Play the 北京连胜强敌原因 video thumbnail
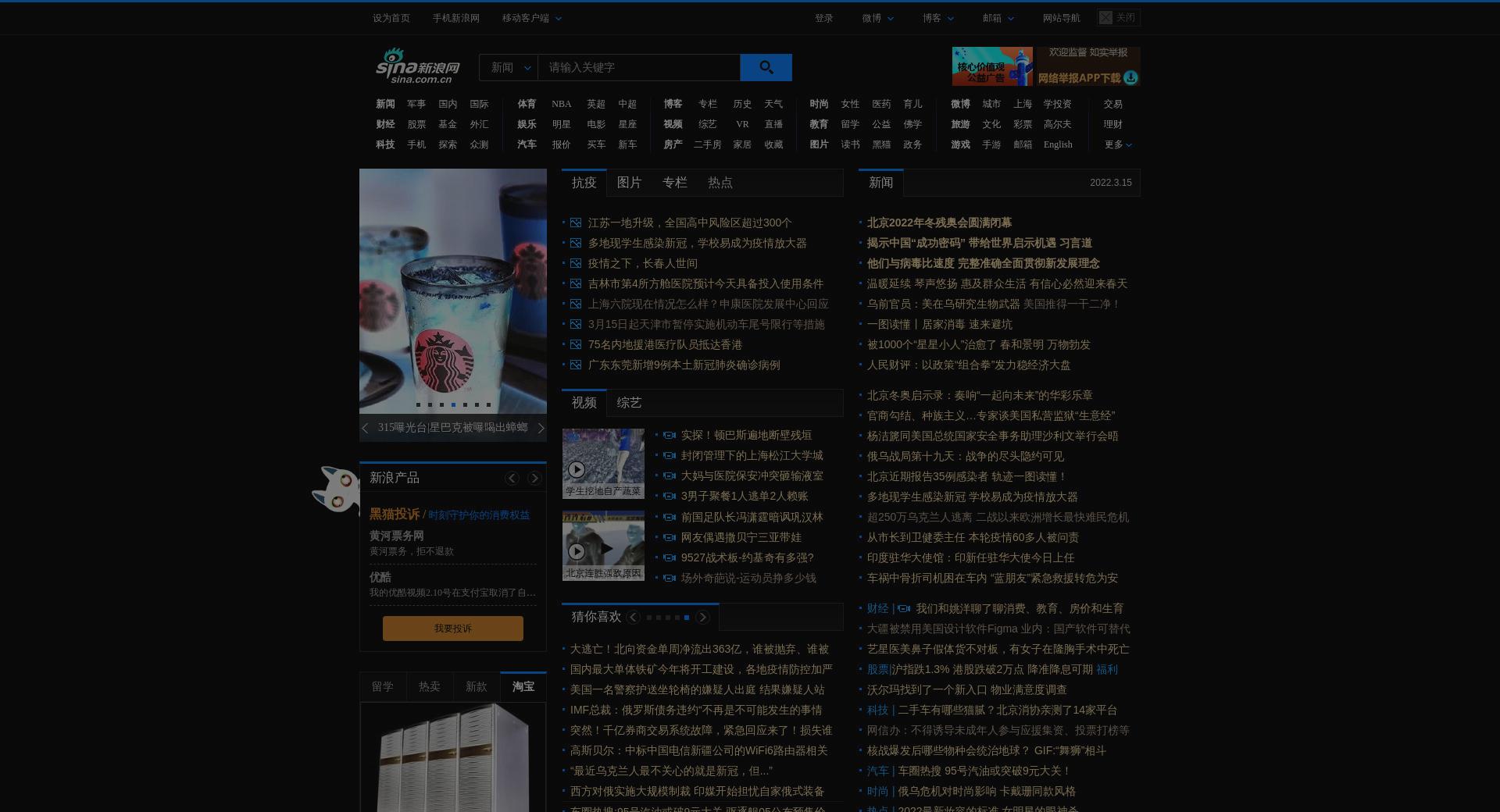The width and height of the screenshot is (1500, 812). click(x=603, y=545)
